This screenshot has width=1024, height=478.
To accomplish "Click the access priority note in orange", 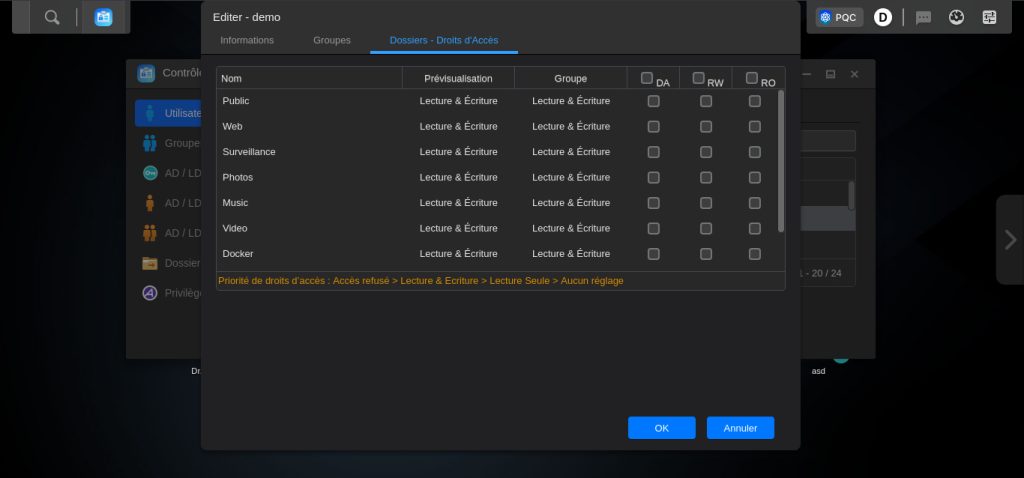I will click(421, 281).
